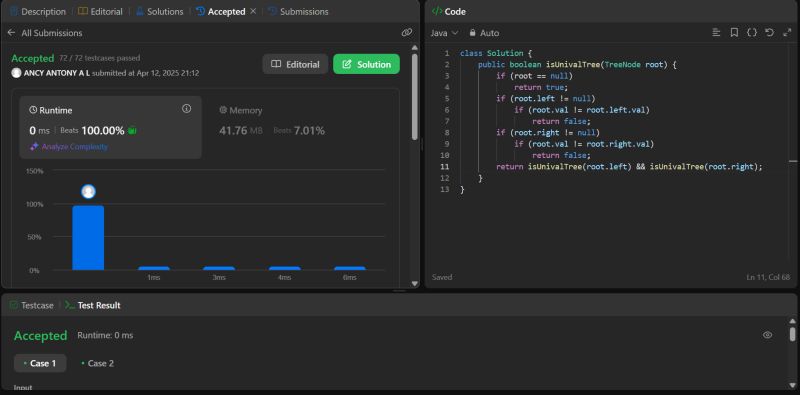Close the Accepted tab
The image size is (800, 395).
pos(253,11)
